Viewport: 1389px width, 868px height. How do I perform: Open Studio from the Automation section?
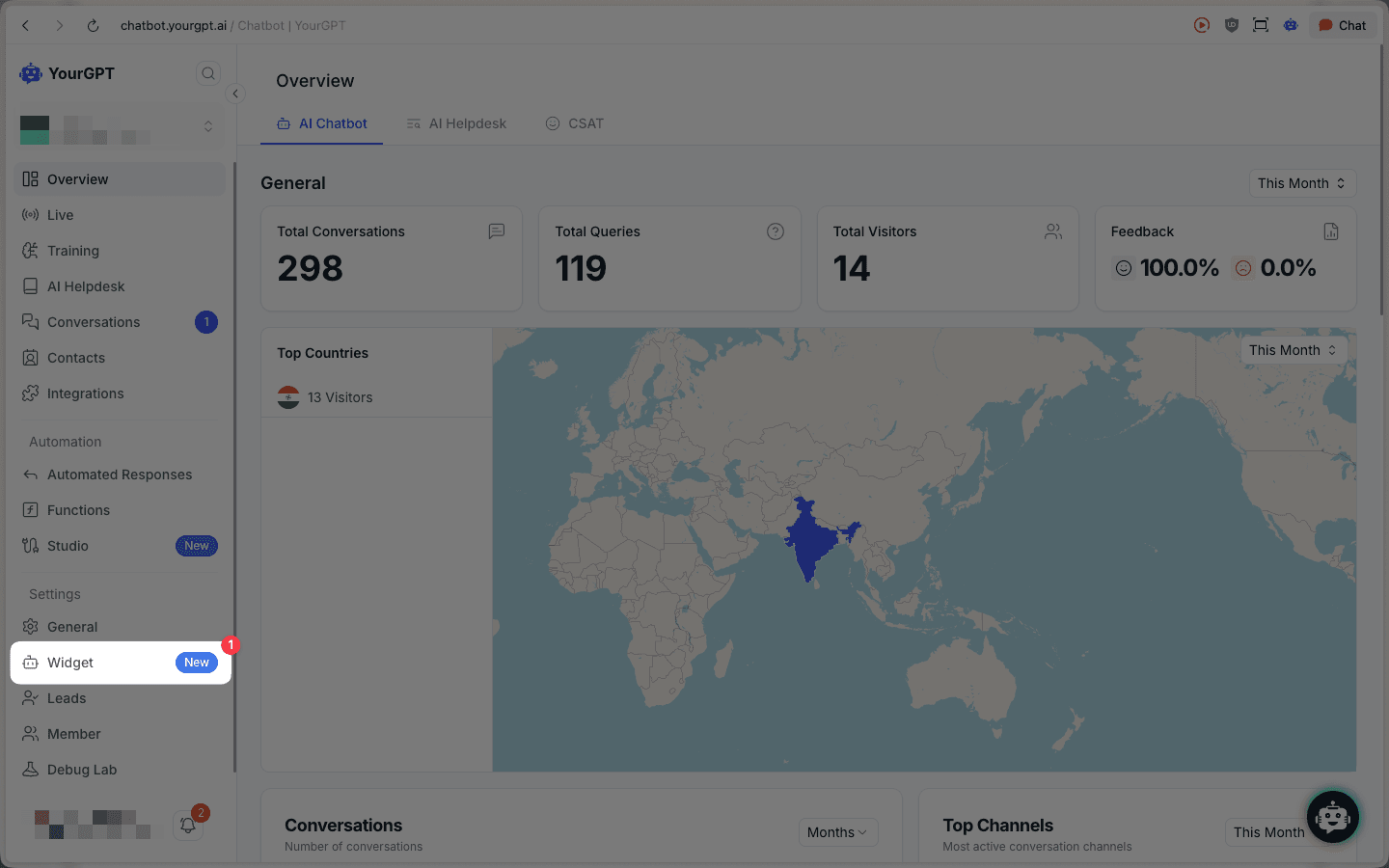tap(68, 546)
